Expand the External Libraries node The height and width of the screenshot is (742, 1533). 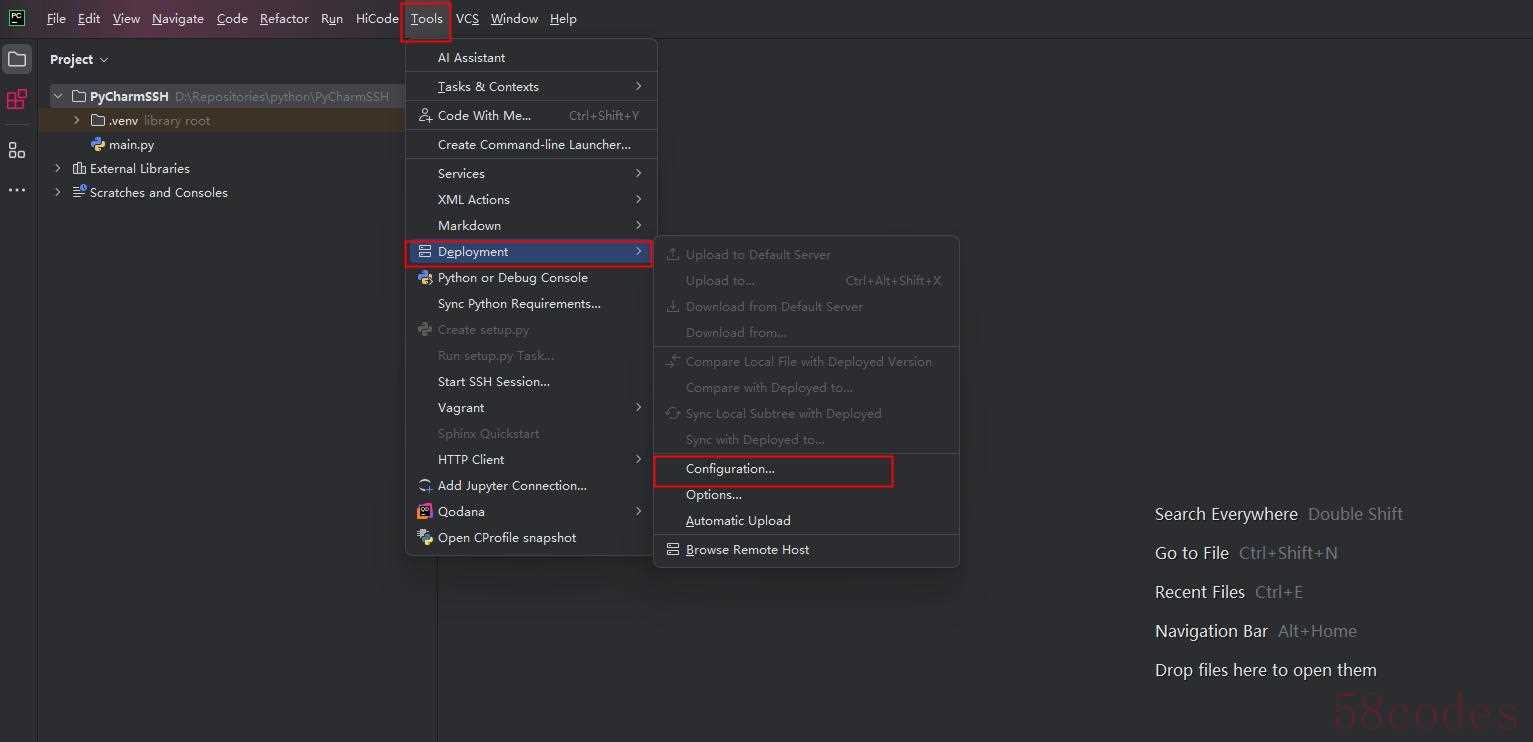(x=58, y=169)
